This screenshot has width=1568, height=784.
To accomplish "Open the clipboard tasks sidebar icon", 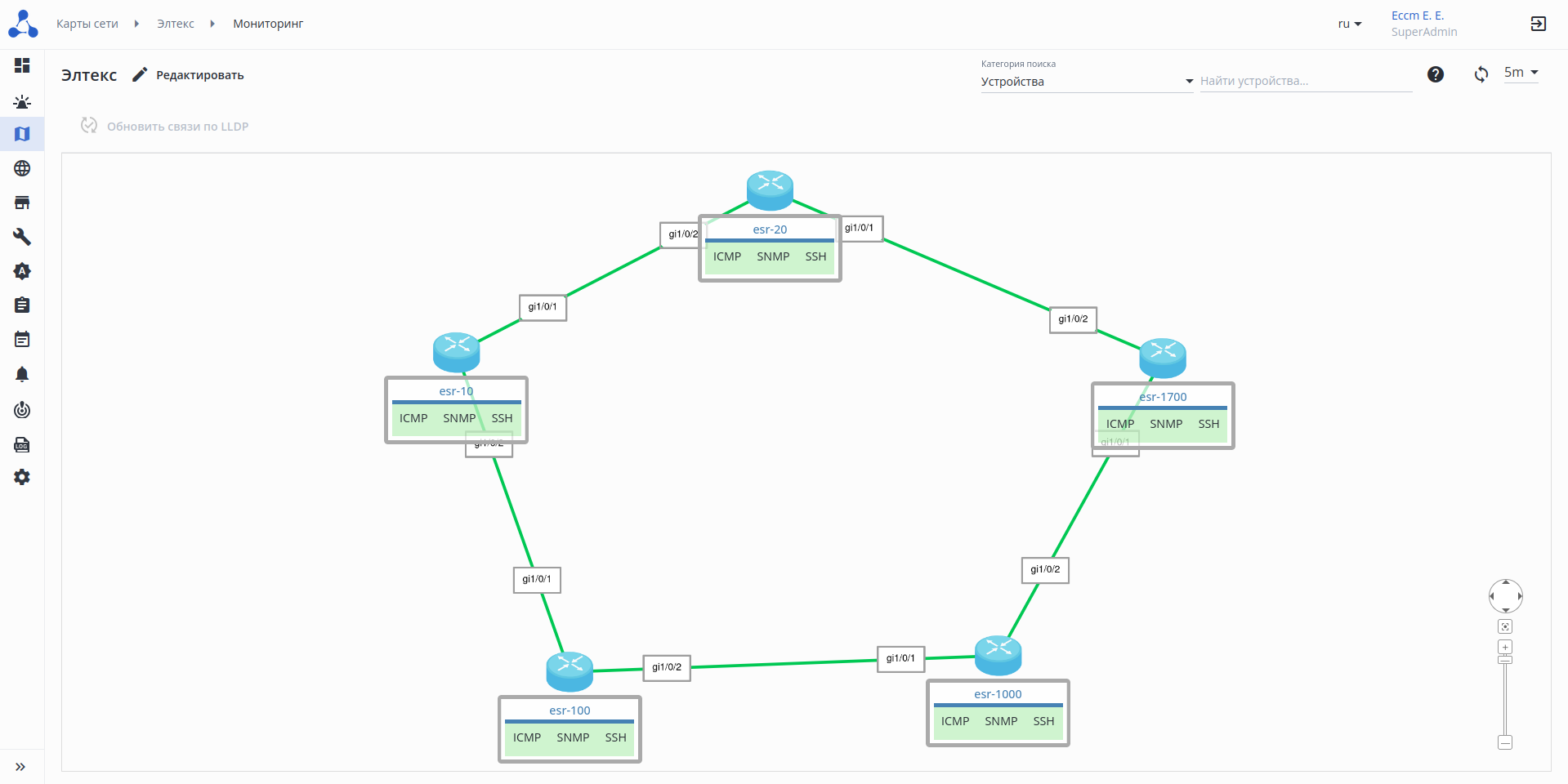I will click(x=22, y=305).
